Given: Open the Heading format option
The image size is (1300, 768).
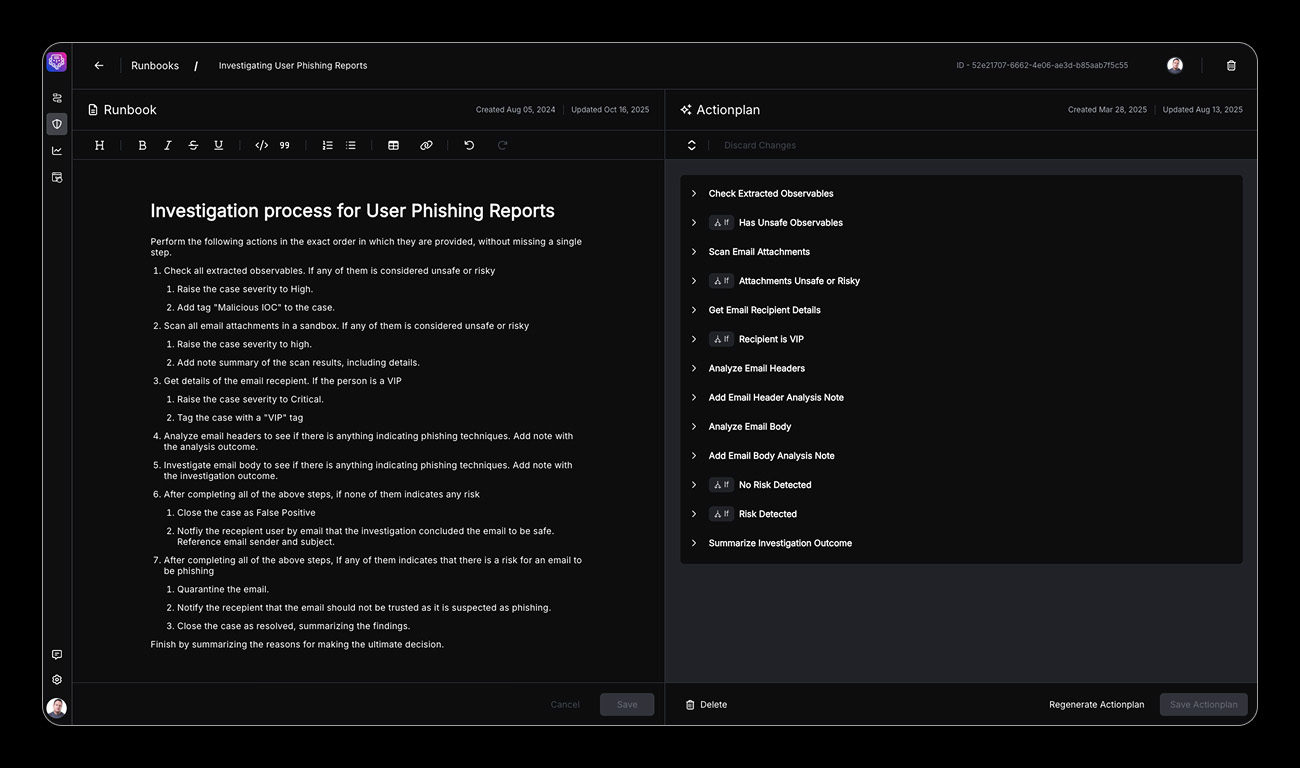Looking at the screenshot, I should pos(100,145).
